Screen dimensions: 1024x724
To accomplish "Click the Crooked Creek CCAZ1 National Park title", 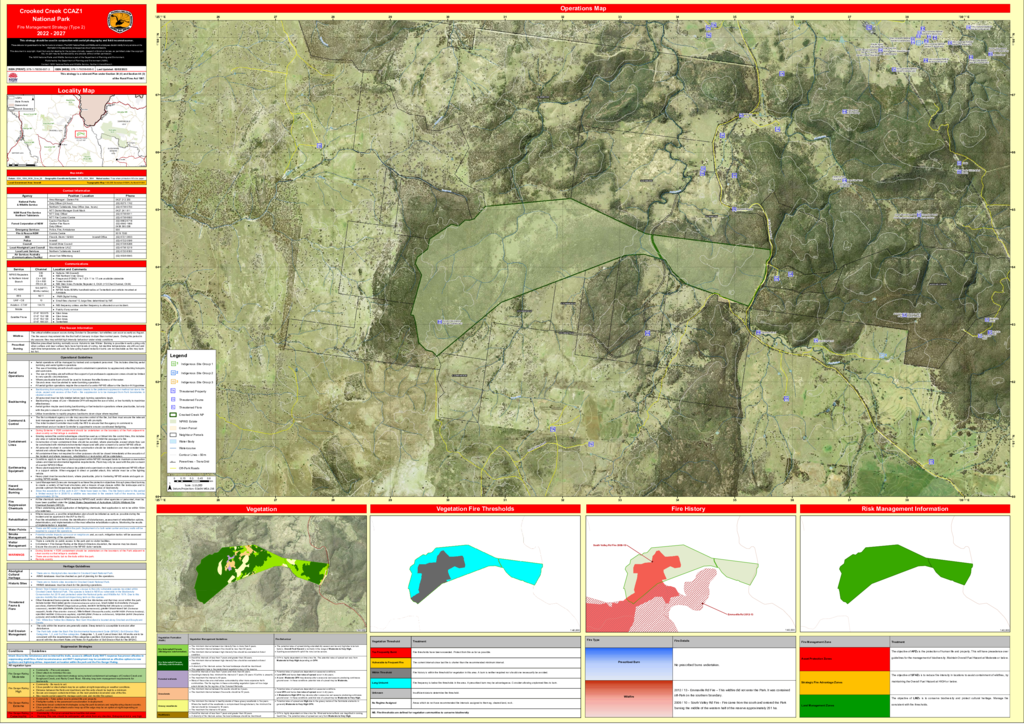I will pos(51,16).
